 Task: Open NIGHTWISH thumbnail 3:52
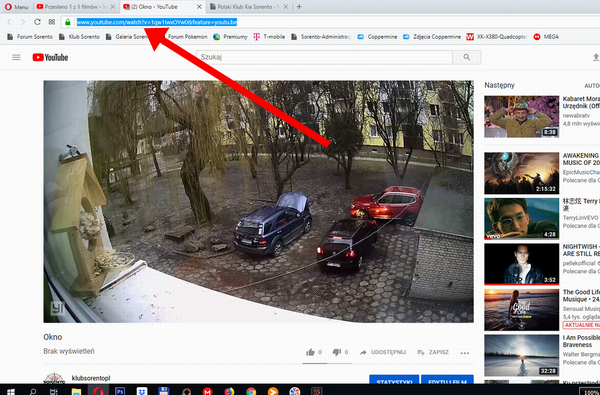pyautogui.click(x=522, y=264)
